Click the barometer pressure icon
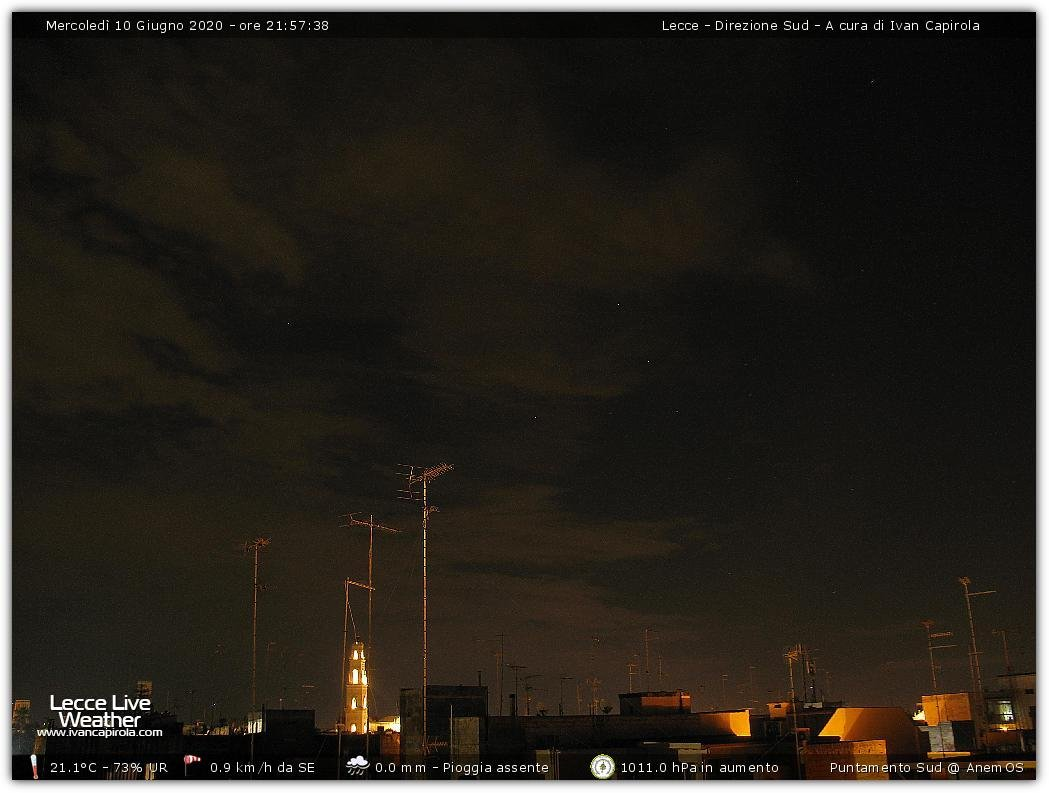The height and width of the screenshot is (793, 1049). 602,767
